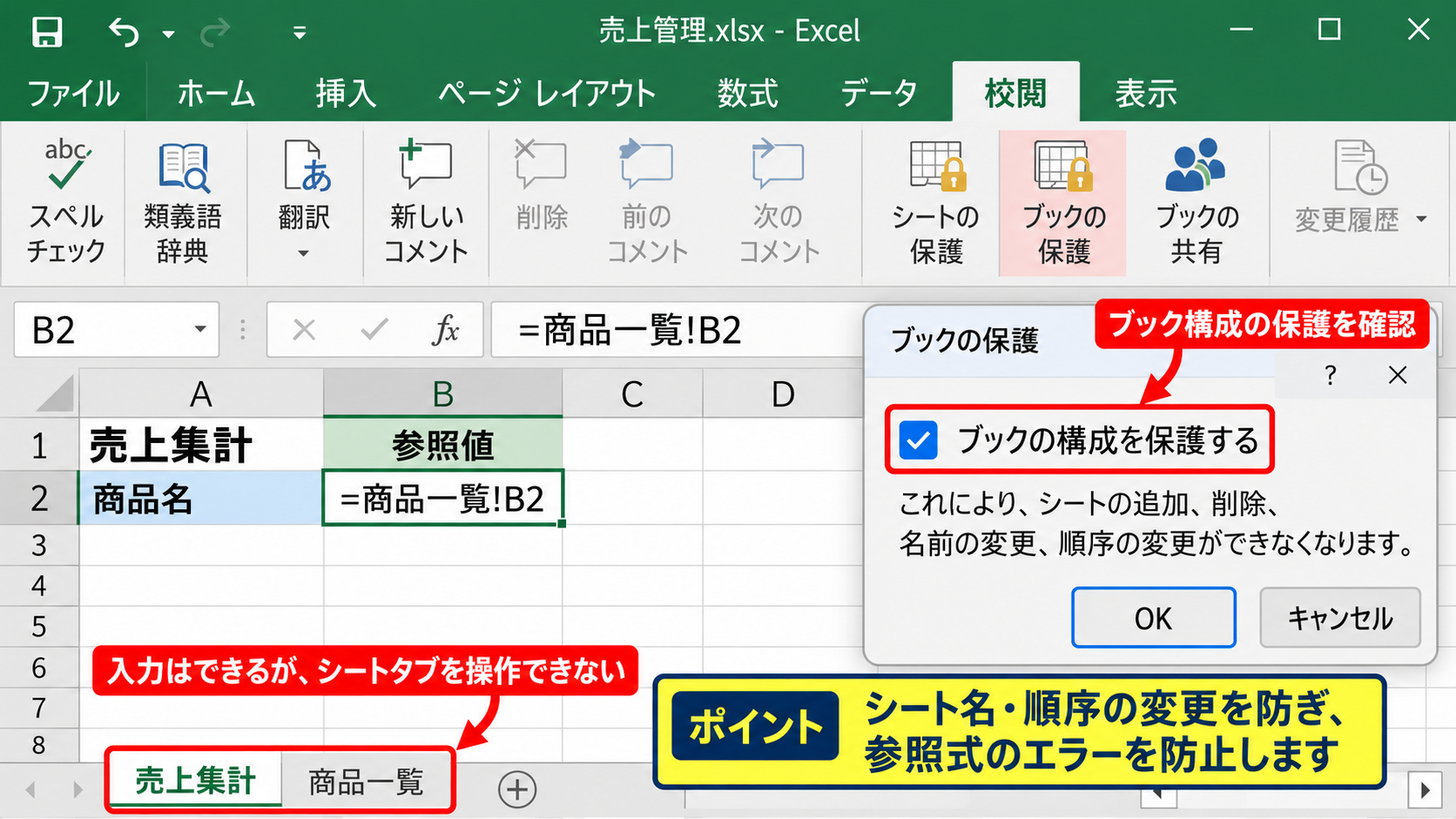Click the select-all corner triangle
Viewport: 1456px width, 819px height.
pyautogui.click(x=55, y=394)
